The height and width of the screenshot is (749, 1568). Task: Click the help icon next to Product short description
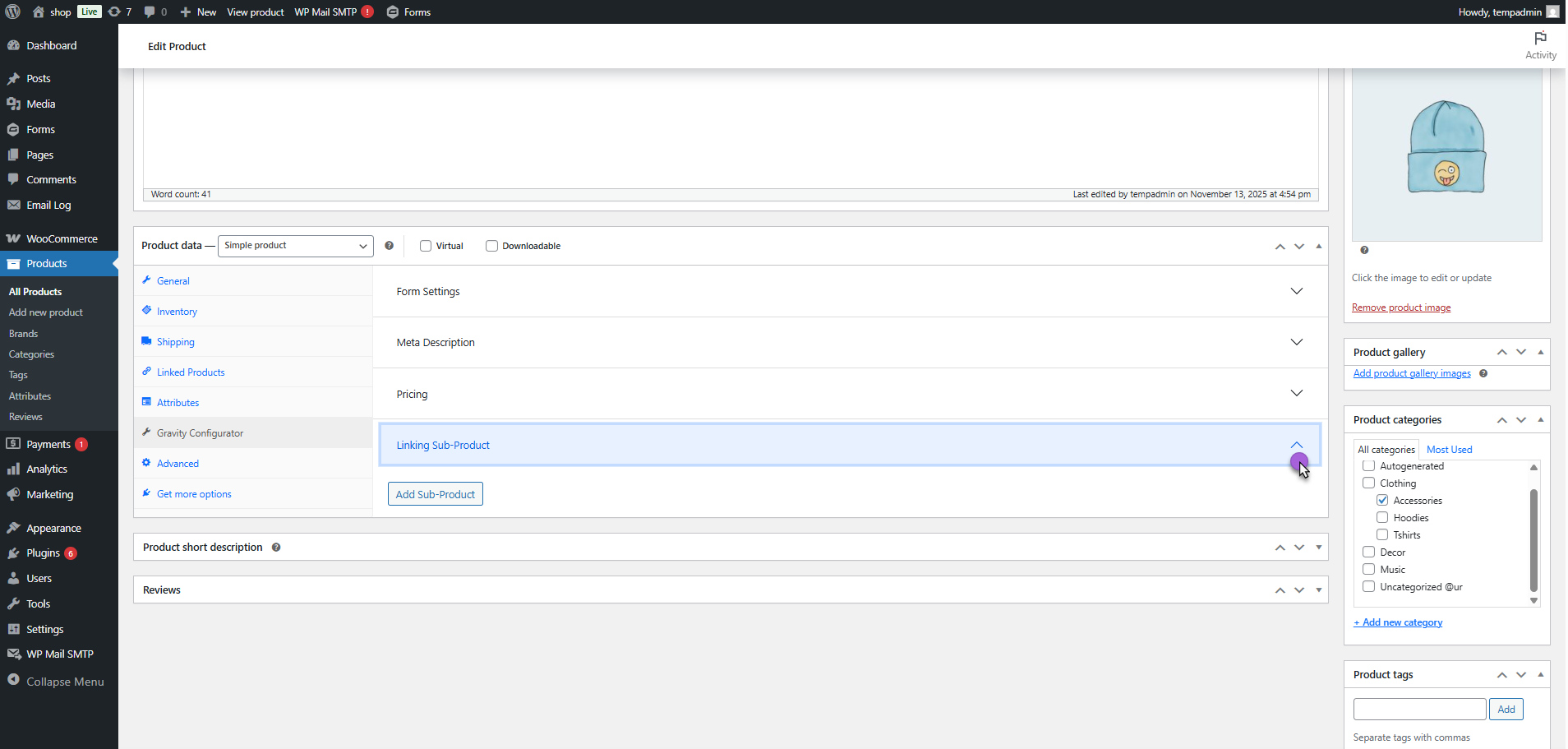point(276,548)
